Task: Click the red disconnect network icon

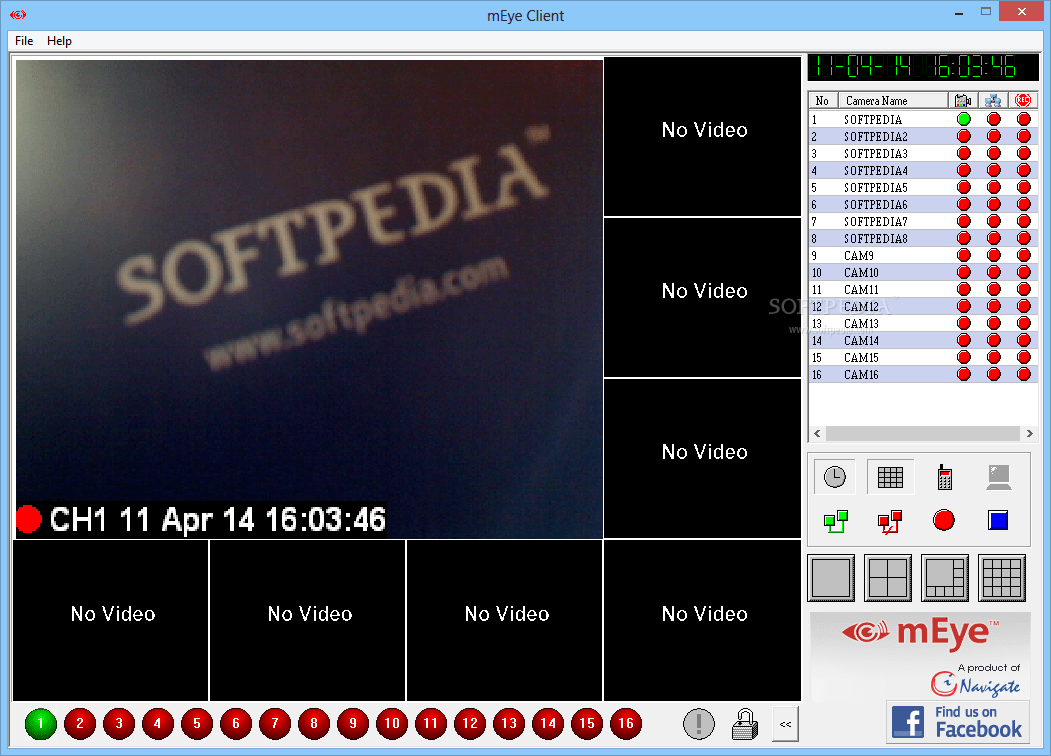Action: pos(889,521)
